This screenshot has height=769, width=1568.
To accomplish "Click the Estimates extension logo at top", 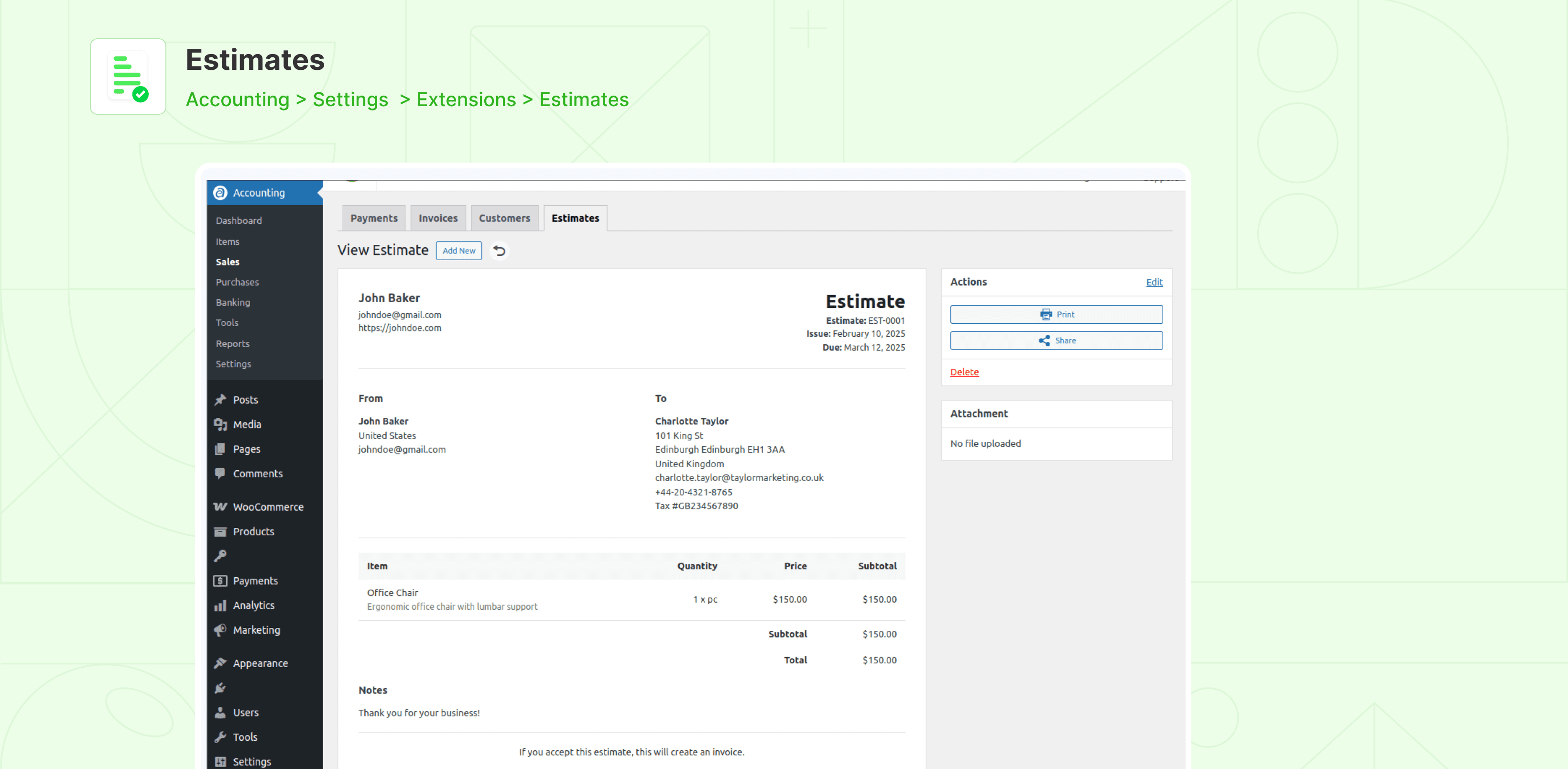I will (128, 76).
